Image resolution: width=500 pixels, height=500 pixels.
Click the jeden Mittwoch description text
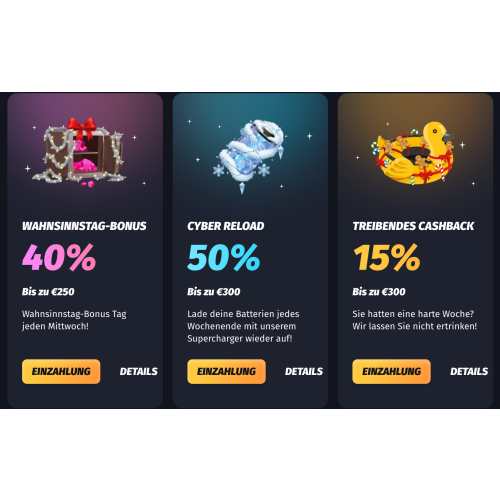74,320
